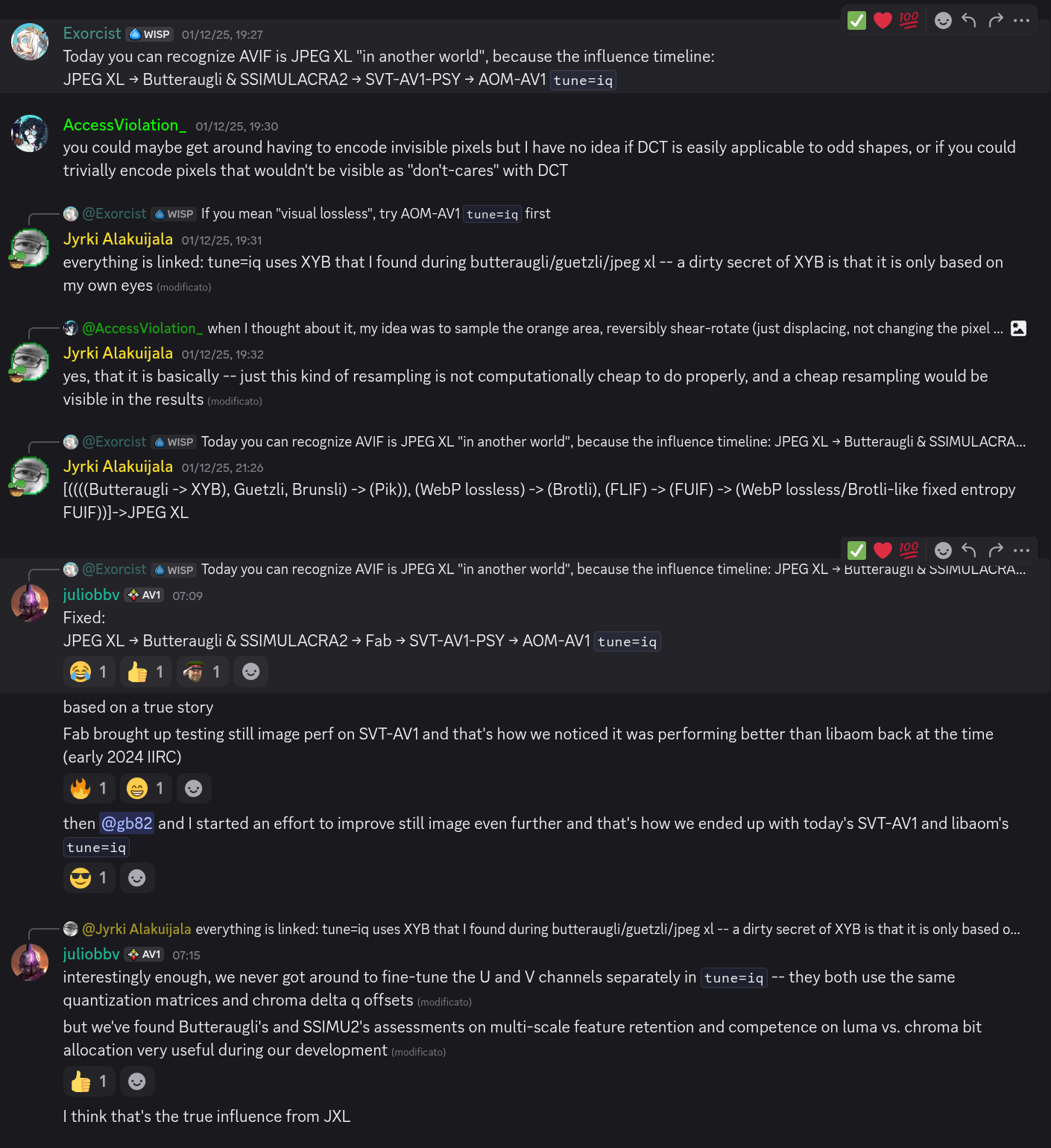This screenshot has width=1051, height=1148.
Task: Toggle thumbs up reaction under Butteraugli's assessment message
Action: [89, 1081]
